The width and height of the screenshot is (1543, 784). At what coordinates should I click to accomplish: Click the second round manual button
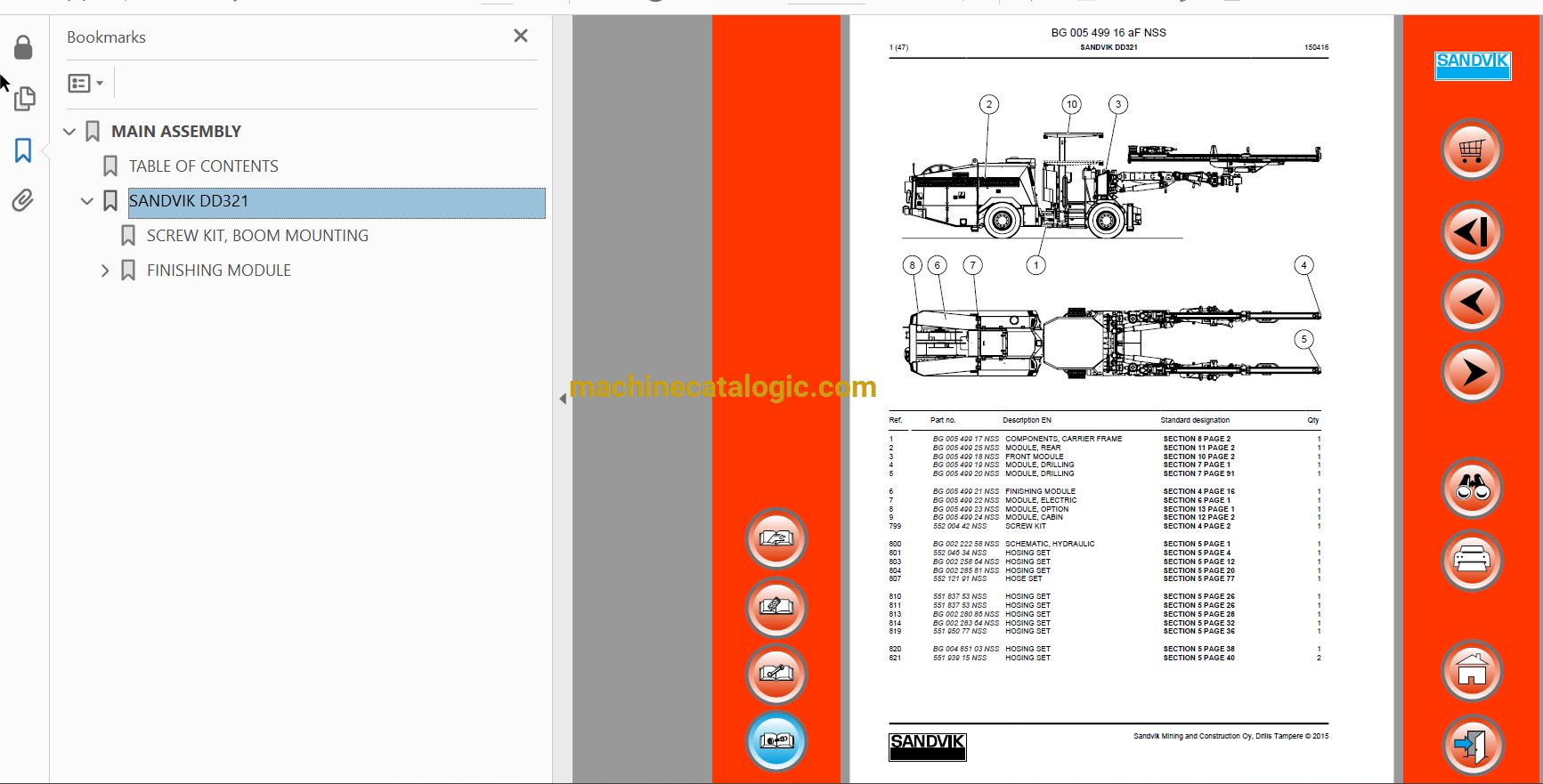pyautogui.click(x=776, y=607)
